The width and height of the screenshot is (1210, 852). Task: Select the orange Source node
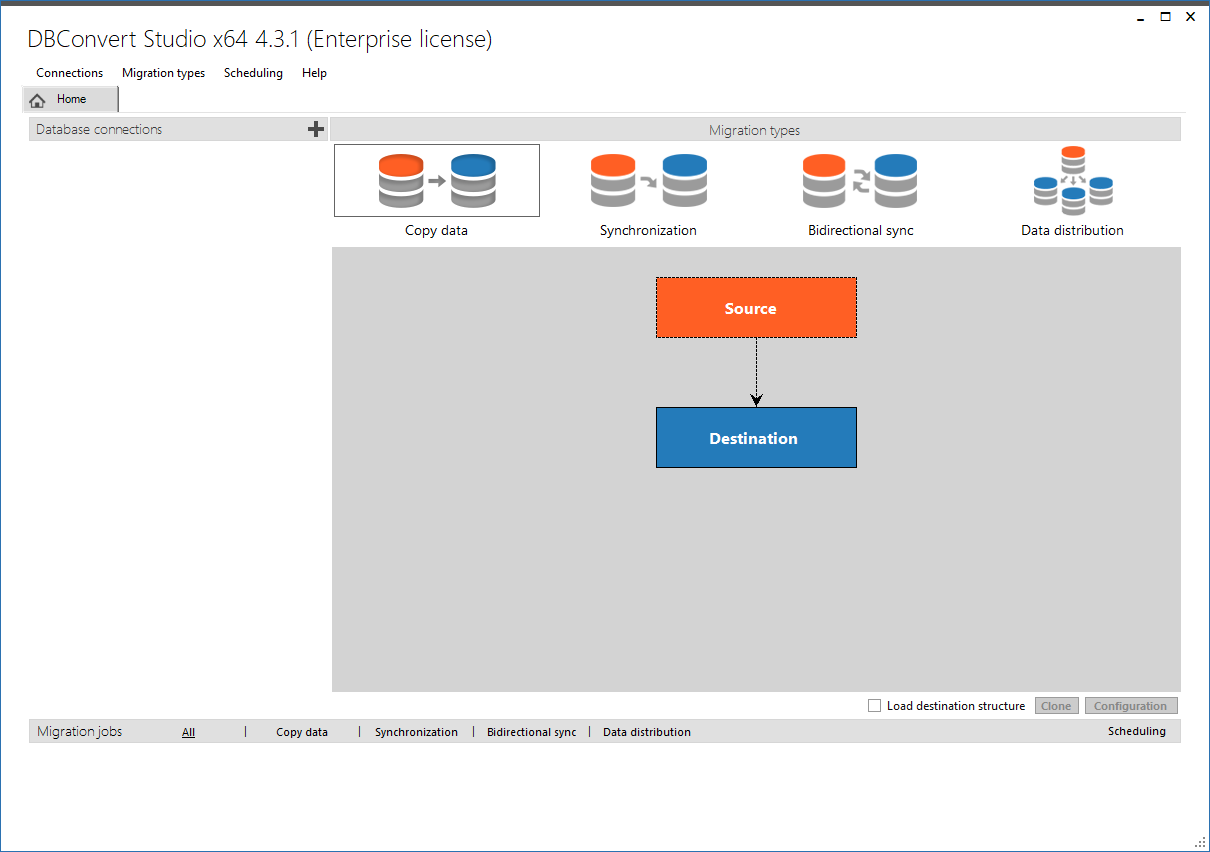point(756,308)
